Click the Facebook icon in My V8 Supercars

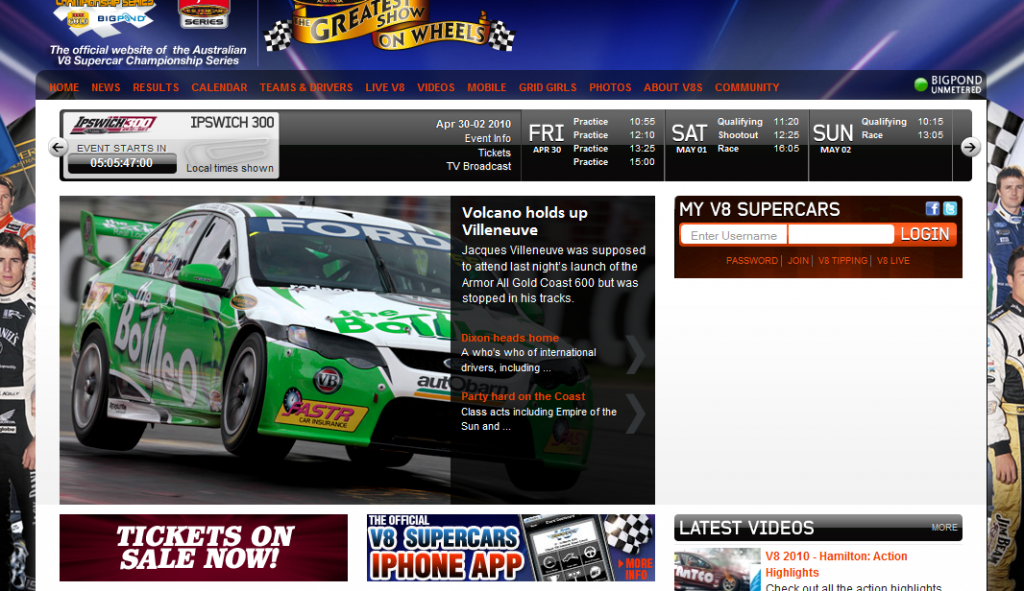(x=932, y=208)
